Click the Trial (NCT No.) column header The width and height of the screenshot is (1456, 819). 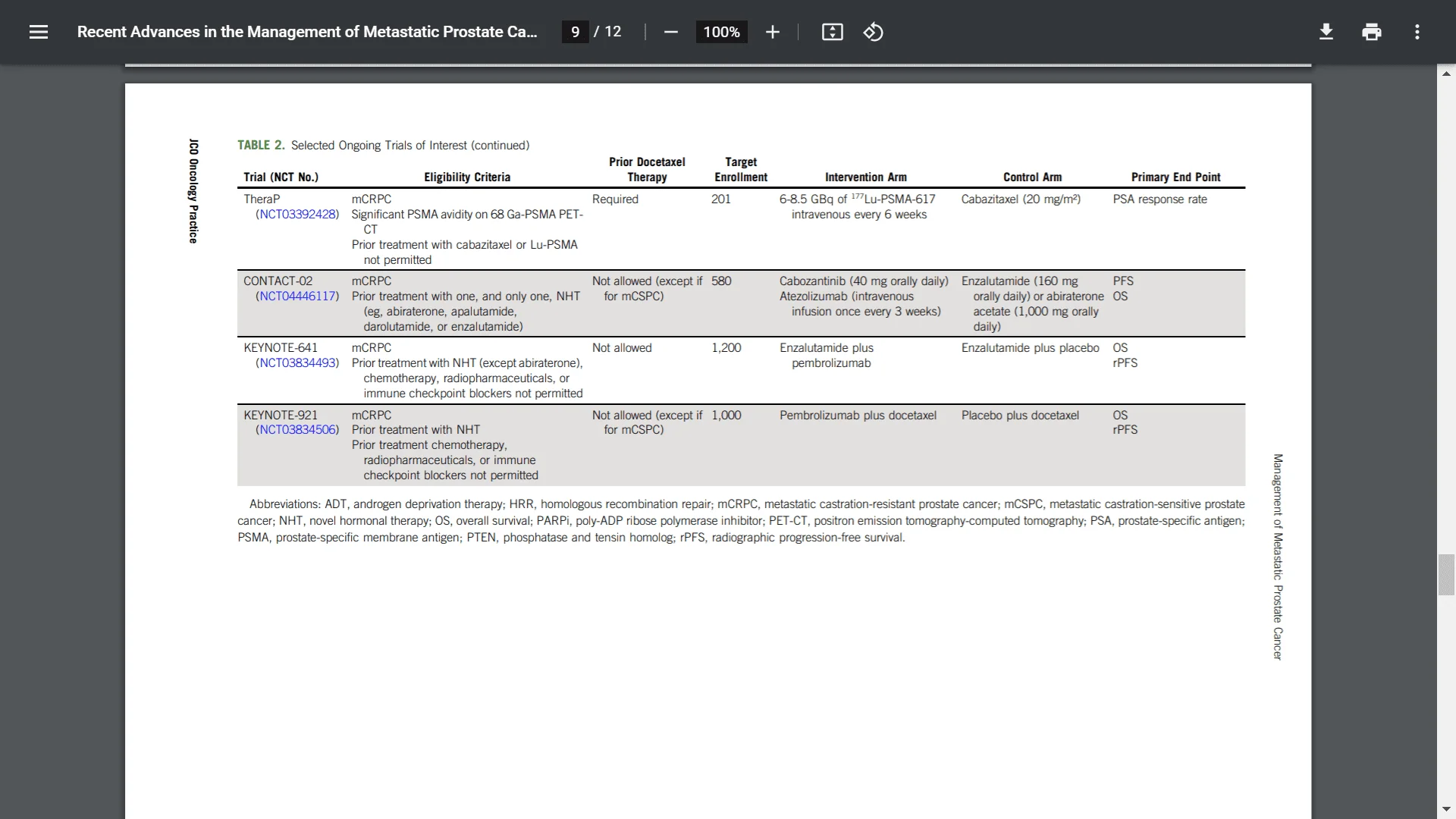[x=281, y=177]
